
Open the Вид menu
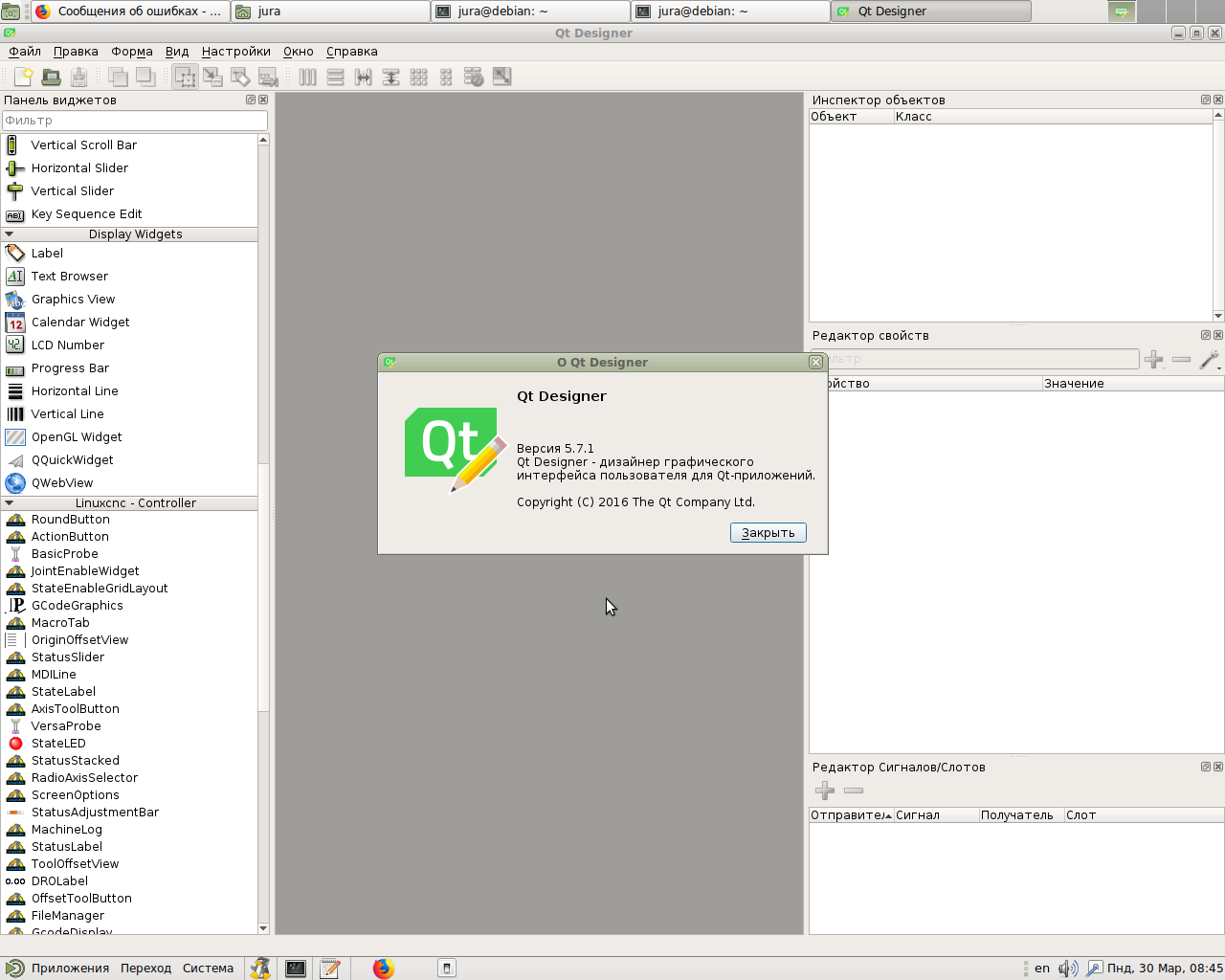tap(177, 52)
